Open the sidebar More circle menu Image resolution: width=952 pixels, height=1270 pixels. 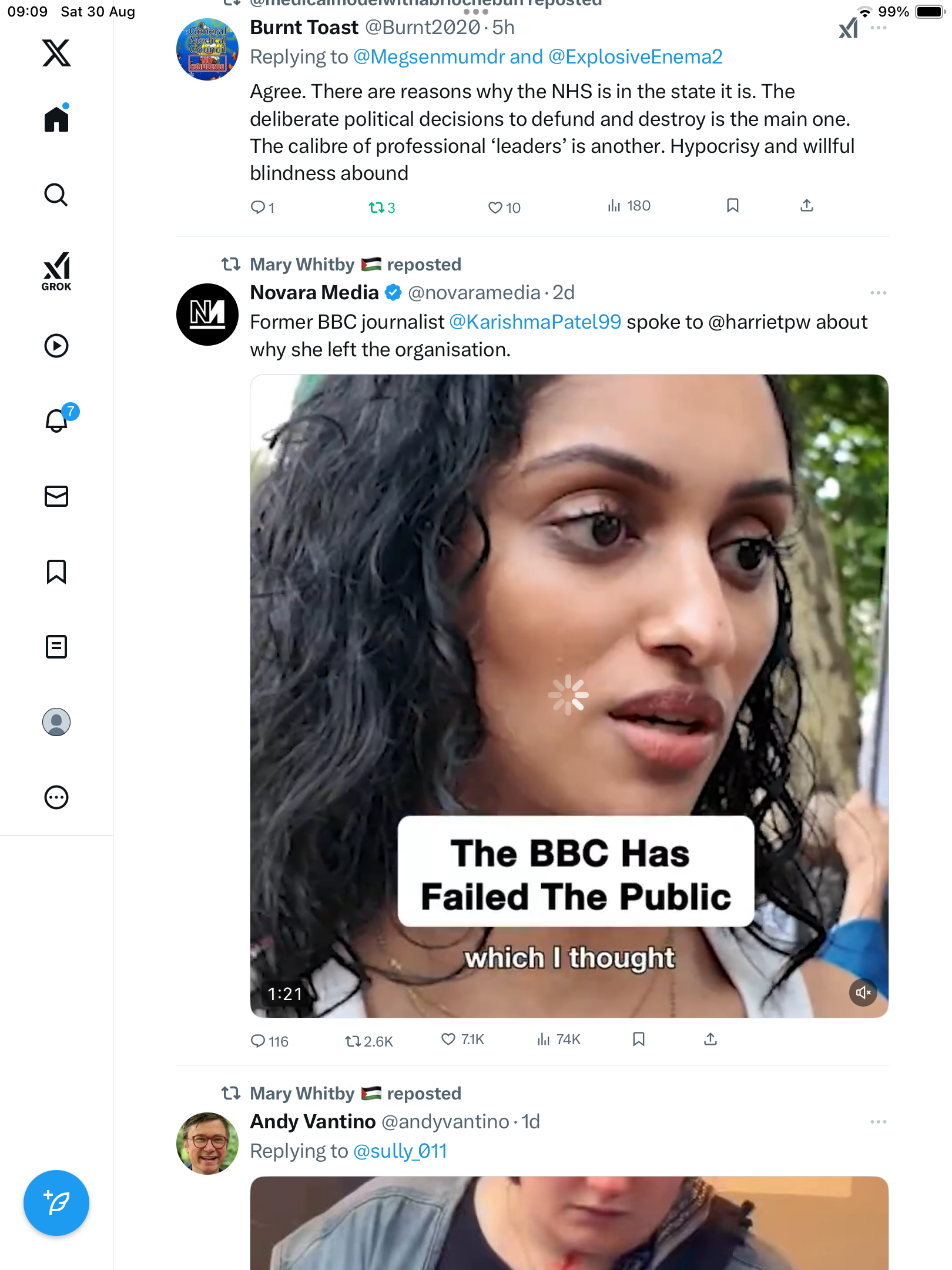point(56,797)
